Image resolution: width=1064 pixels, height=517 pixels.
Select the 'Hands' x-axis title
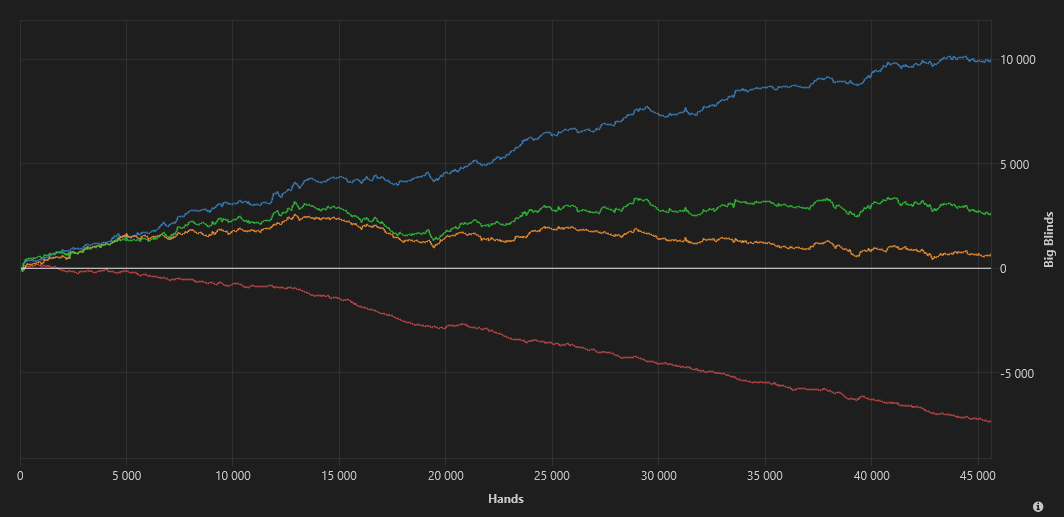coord(506,499)
